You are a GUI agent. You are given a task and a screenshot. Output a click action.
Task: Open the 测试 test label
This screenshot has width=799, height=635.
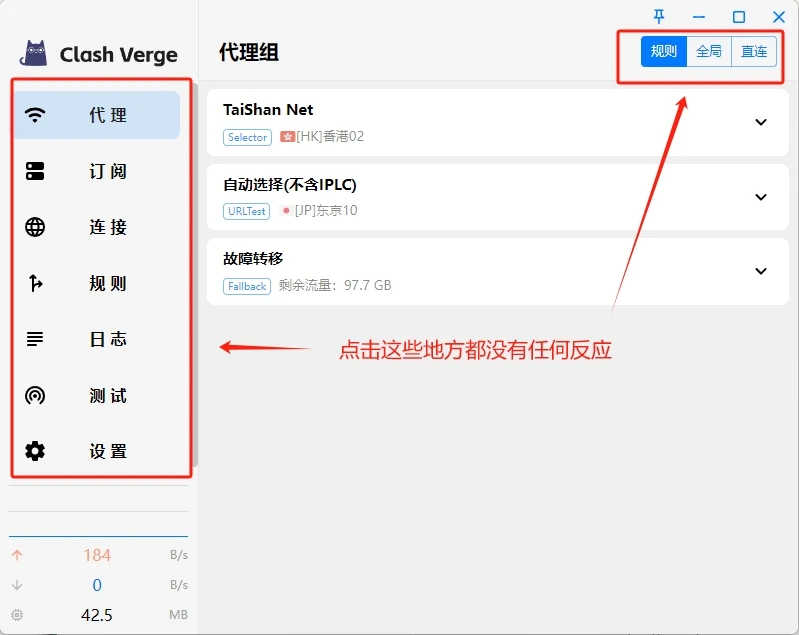click(x=108, y=395)
